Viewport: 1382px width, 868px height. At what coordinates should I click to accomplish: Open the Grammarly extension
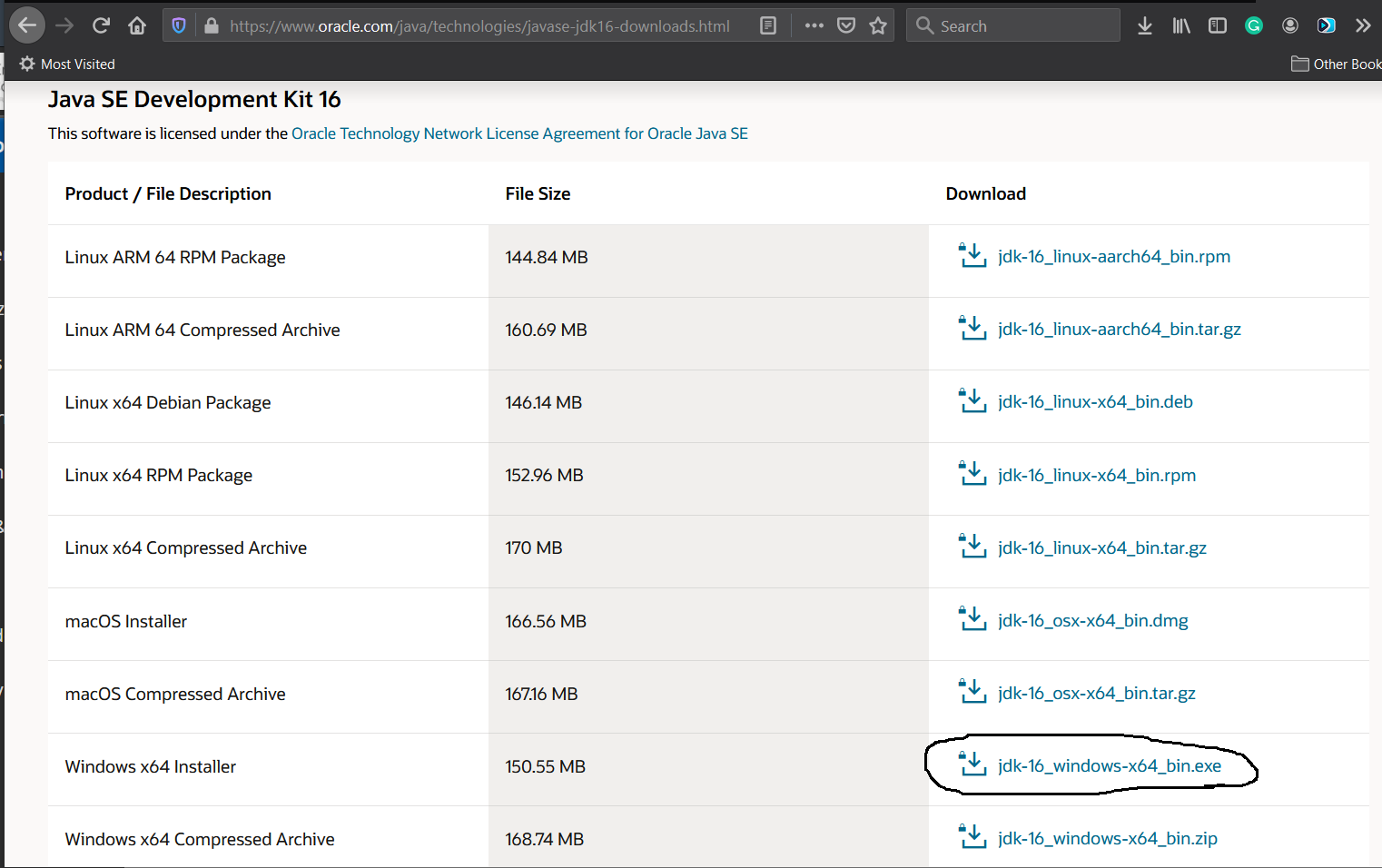pyautogui.click(x=1254, y=25)
